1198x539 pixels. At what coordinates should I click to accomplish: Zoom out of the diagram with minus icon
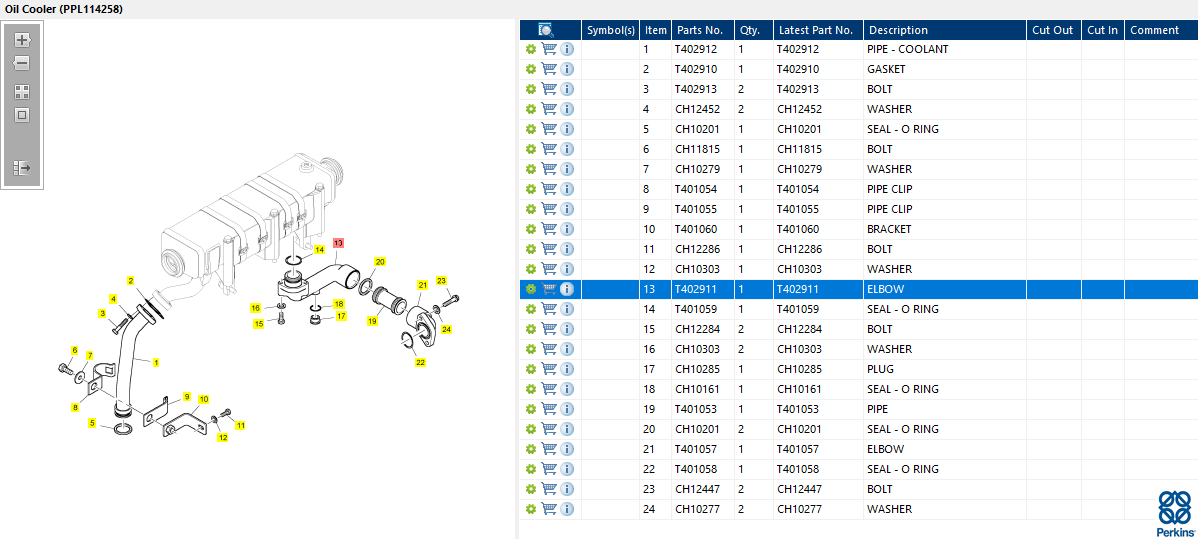(22, 63)
